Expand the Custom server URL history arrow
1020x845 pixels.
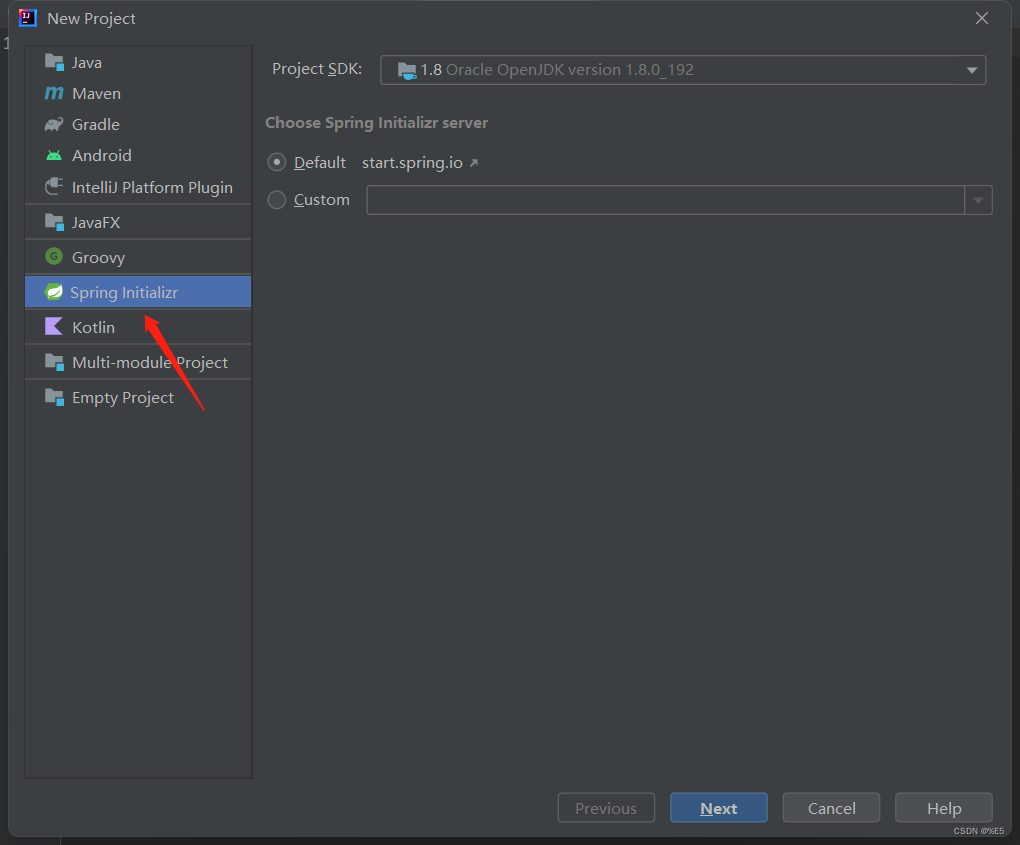click(x=978, y=200)
